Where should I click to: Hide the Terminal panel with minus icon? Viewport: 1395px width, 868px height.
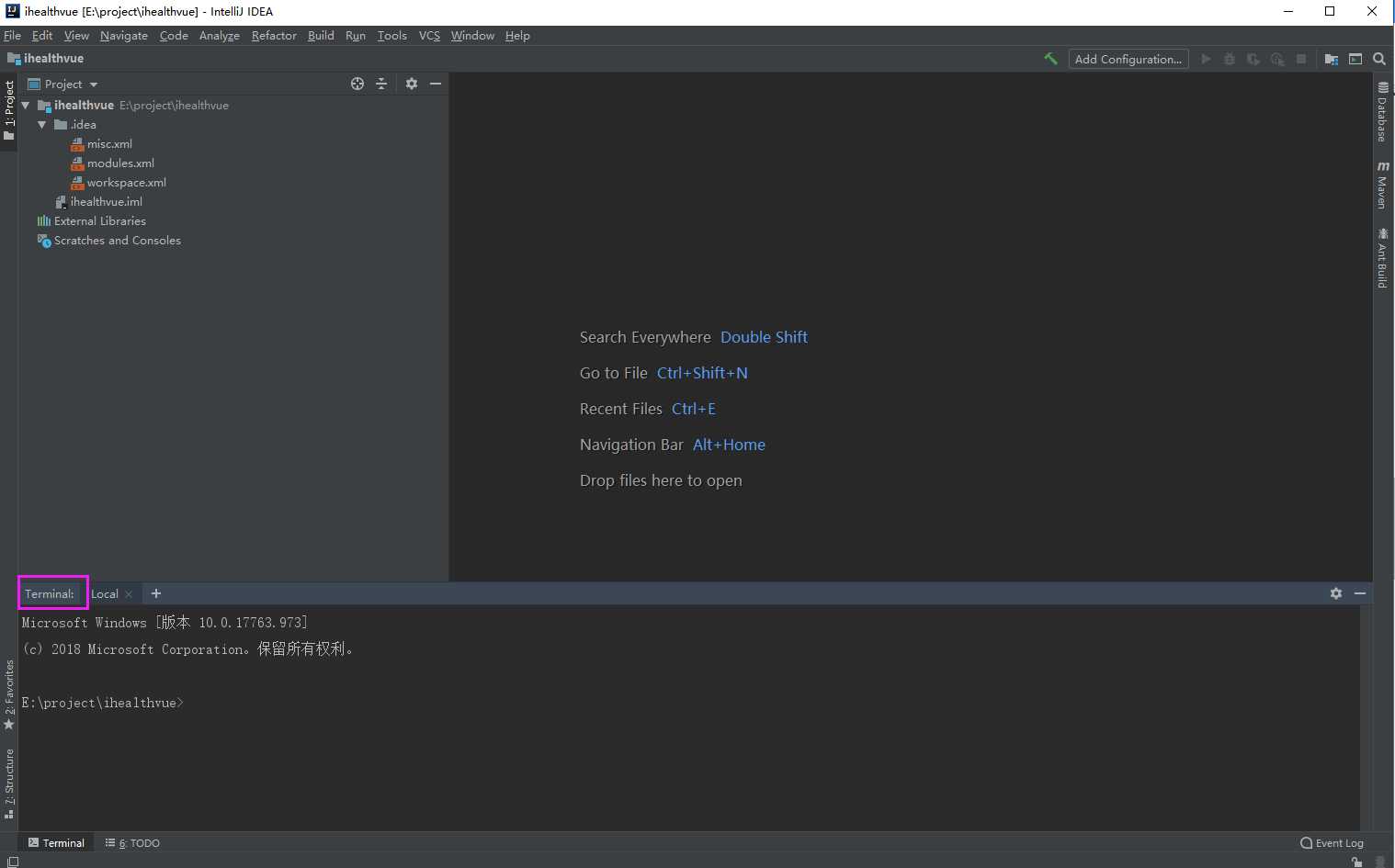(1360, 593)
